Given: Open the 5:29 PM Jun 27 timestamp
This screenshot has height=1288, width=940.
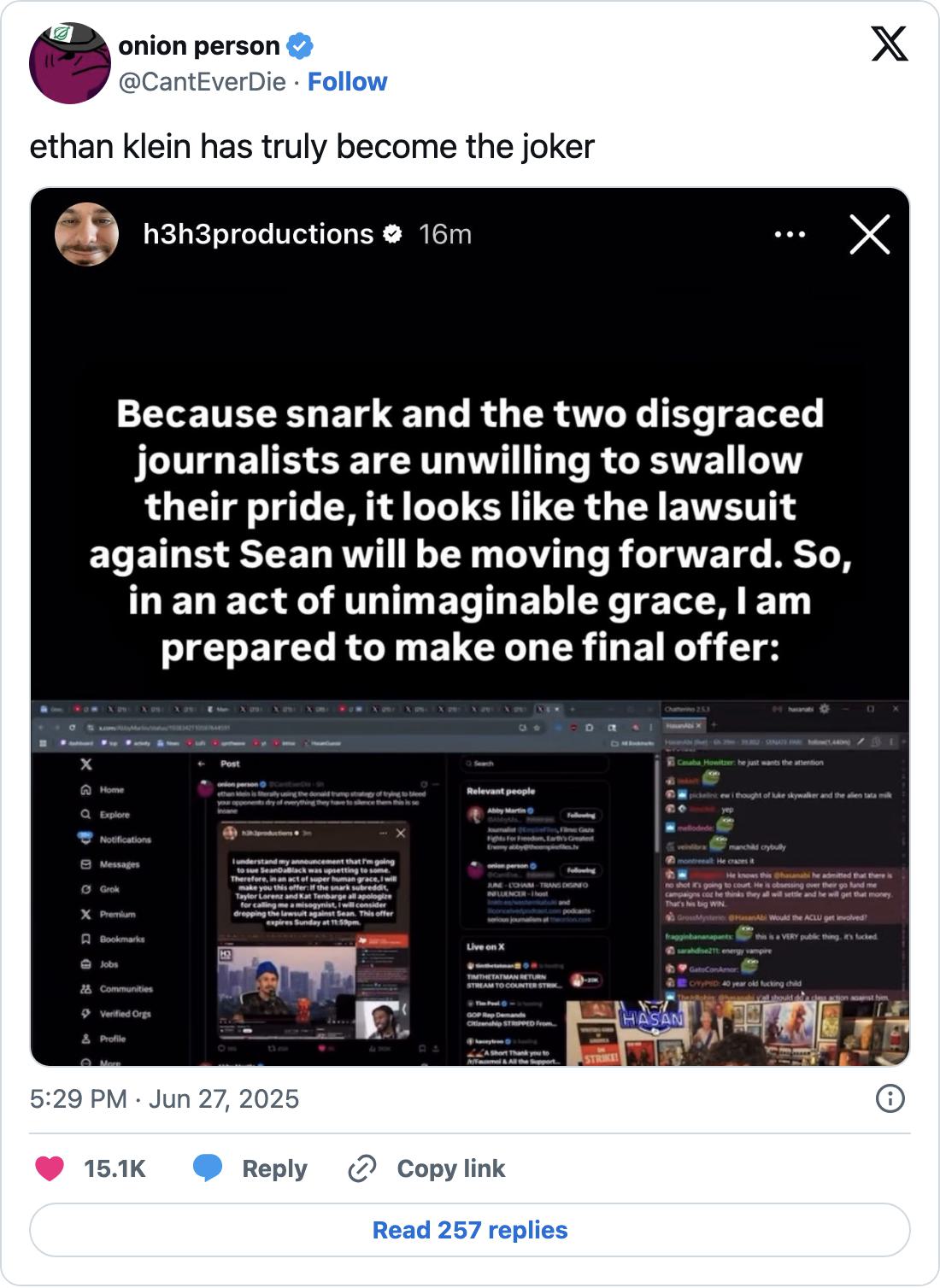Looking at the screenshot, I should (x=164, y=1098).
